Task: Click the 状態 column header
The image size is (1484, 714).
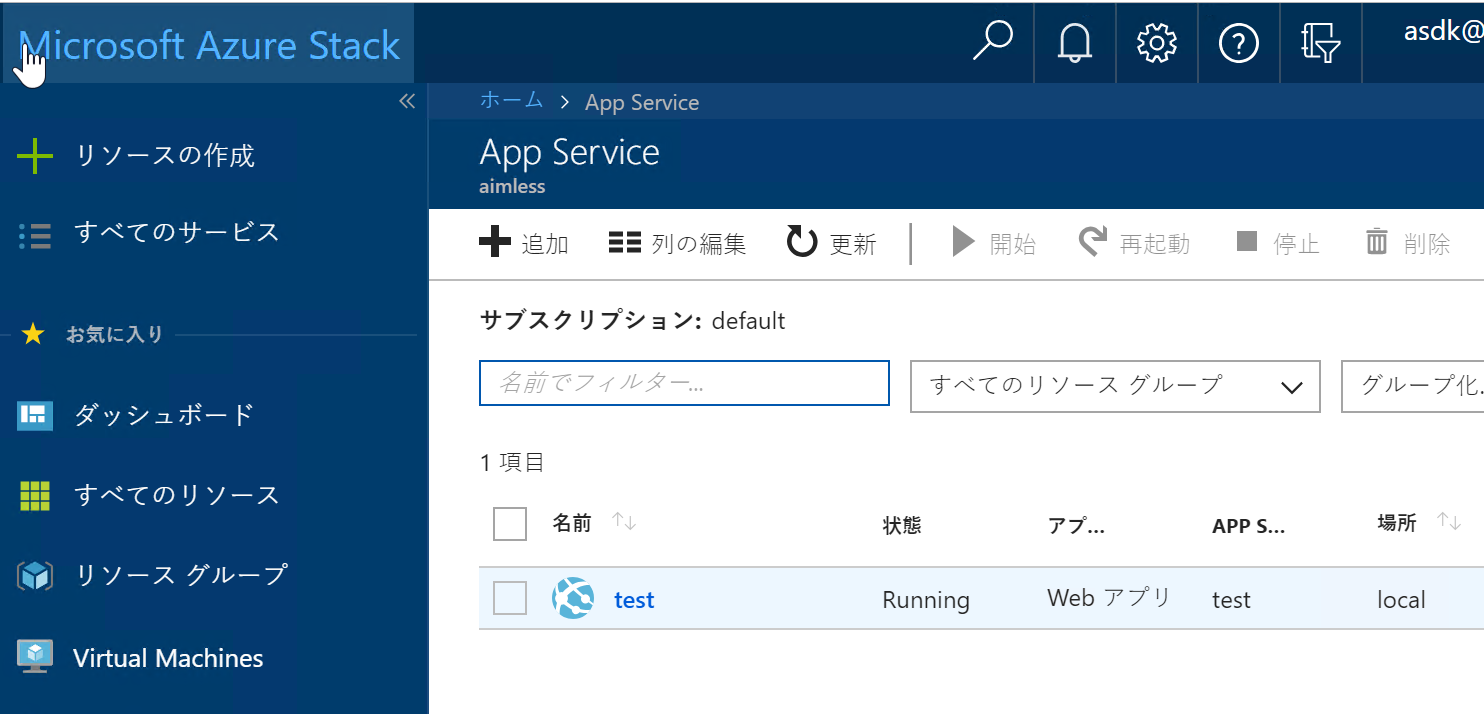Action: tap(902, 525)
